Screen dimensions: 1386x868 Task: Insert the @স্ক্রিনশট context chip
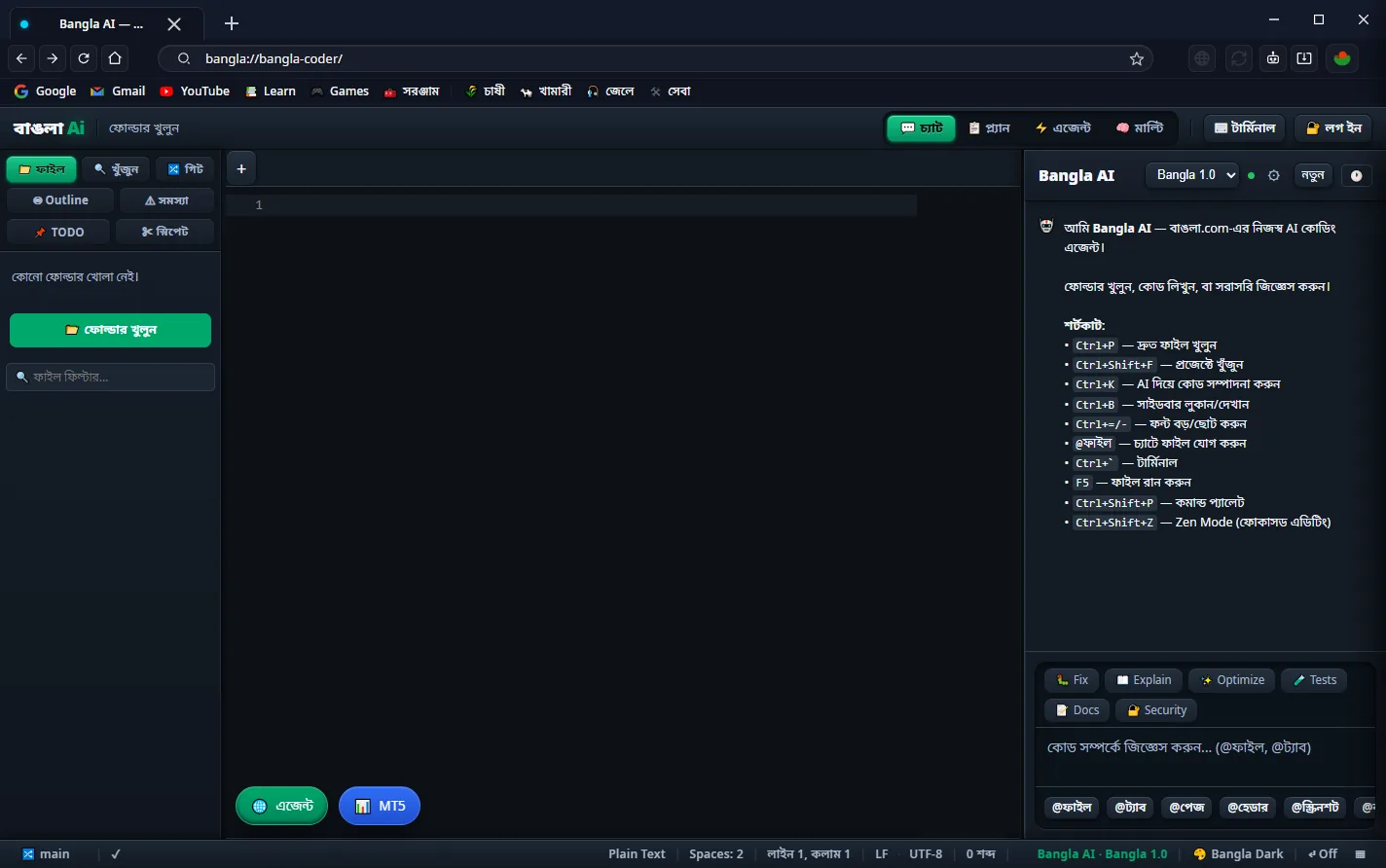pos(1316,807)
